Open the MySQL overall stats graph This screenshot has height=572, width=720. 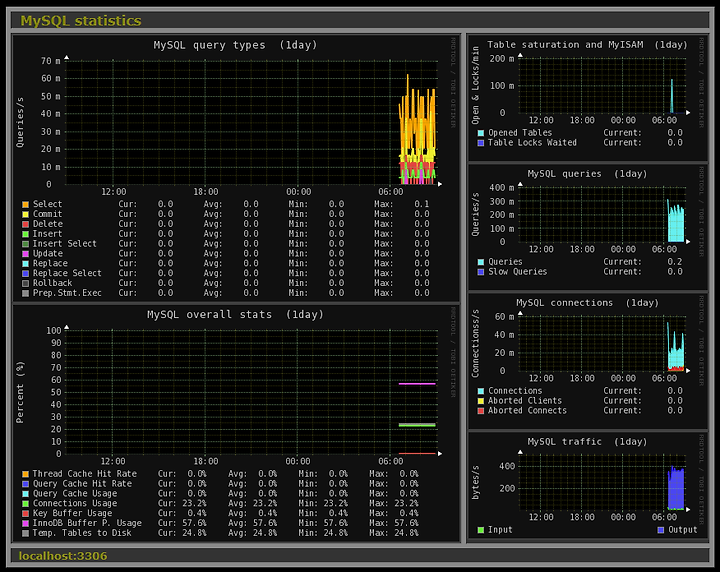tap(236, 423)
